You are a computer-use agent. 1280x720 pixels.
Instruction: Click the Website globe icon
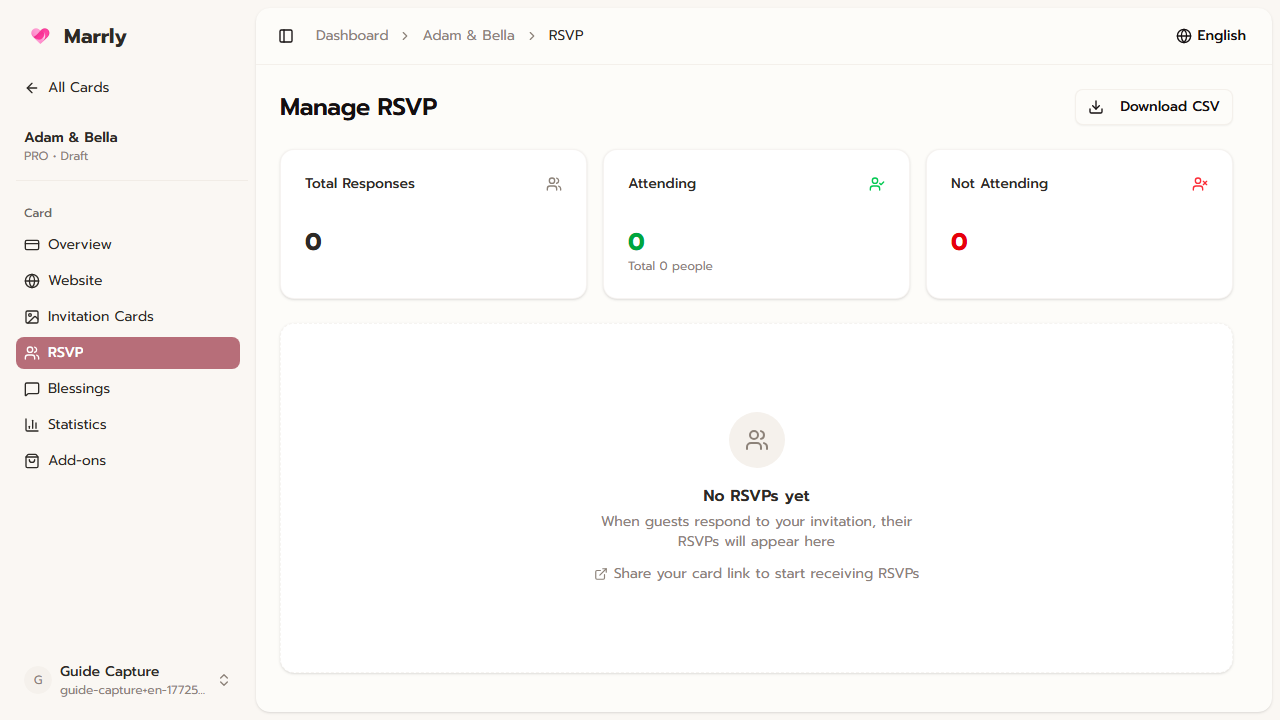point(31,280)
